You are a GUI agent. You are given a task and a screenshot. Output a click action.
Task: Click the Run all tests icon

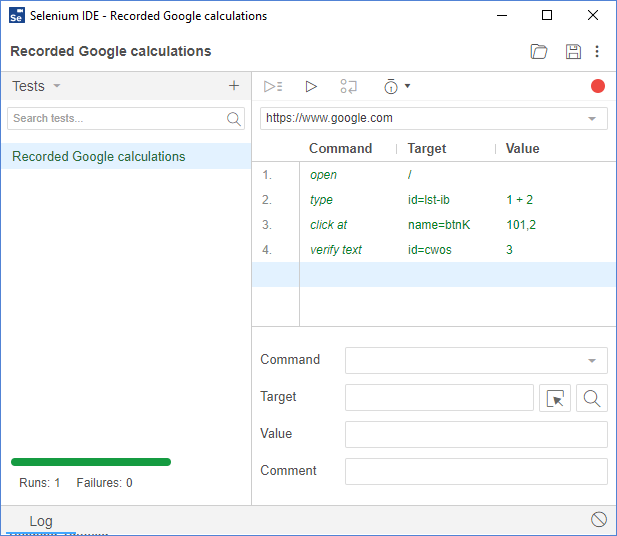tap(273, 86)
